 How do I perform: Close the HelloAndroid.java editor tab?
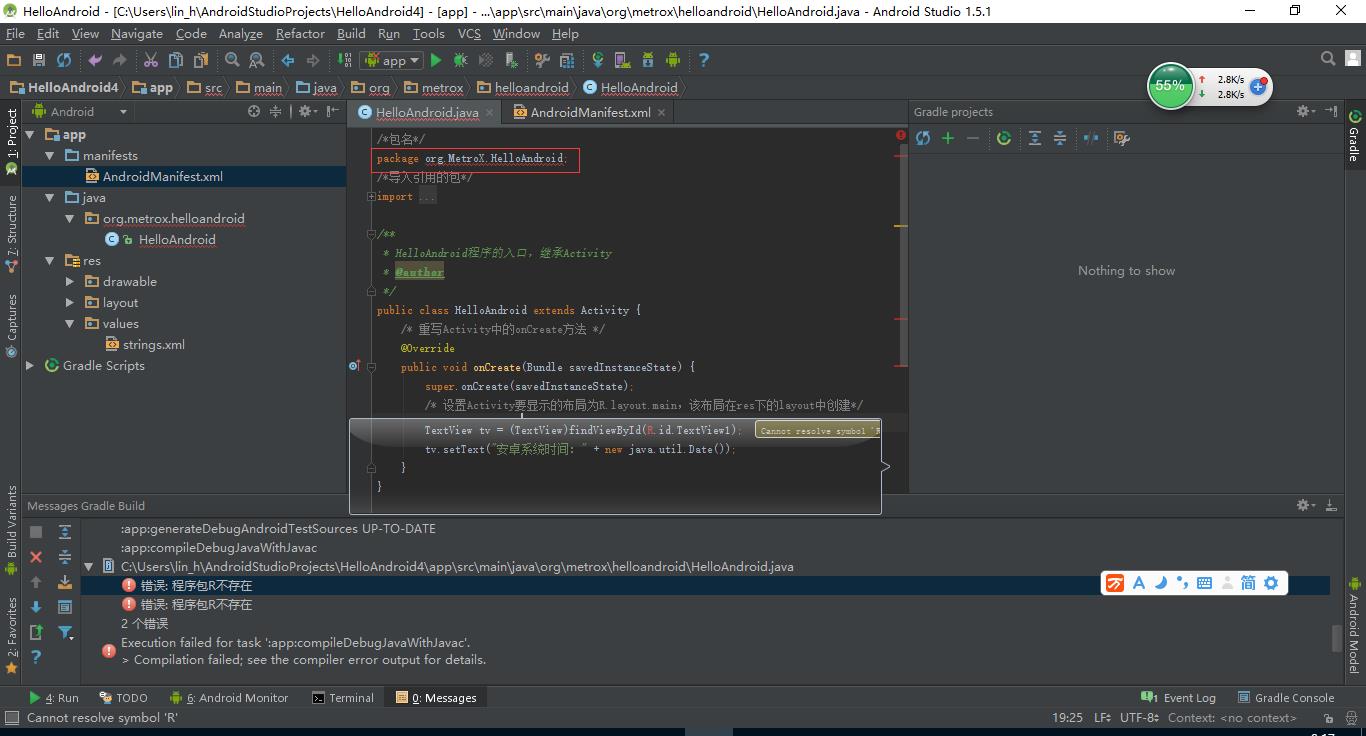point(490,113)
